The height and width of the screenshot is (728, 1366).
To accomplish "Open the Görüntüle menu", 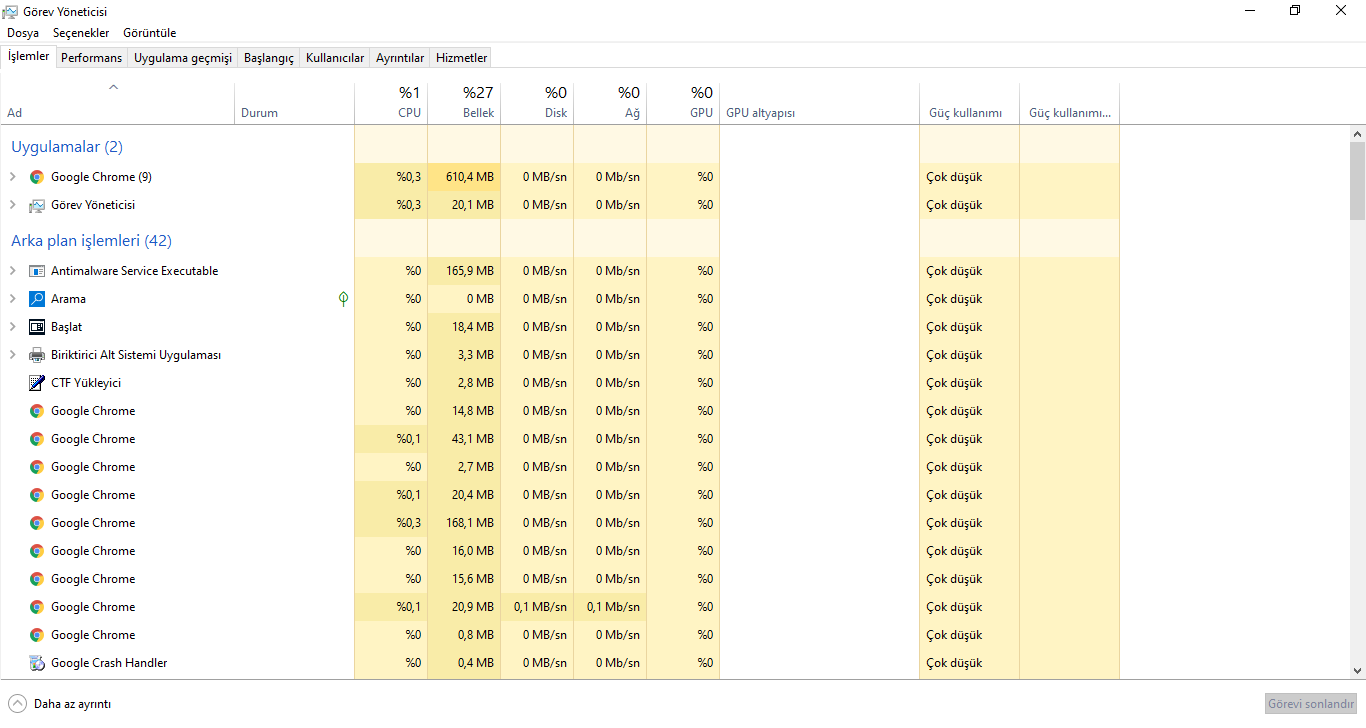I will [150, 33].
